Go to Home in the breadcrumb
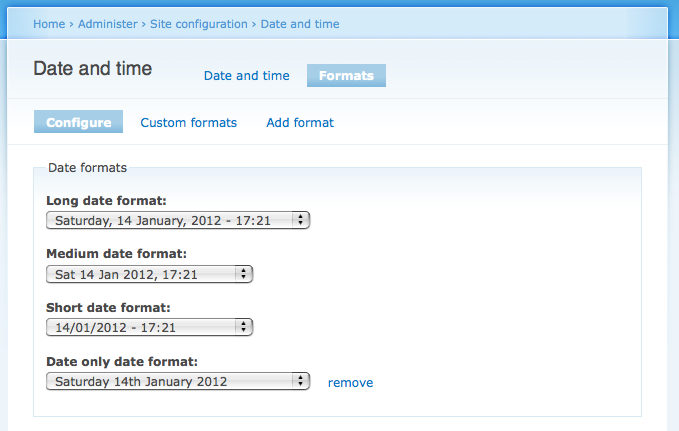 [x=49, y=24]
